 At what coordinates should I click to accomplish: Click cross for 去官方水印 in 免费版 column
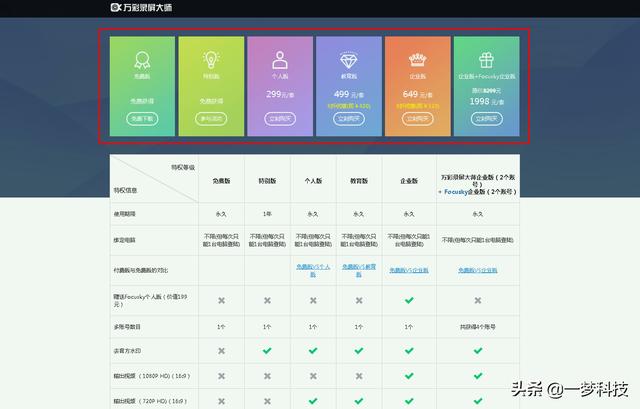pos(221,351)
